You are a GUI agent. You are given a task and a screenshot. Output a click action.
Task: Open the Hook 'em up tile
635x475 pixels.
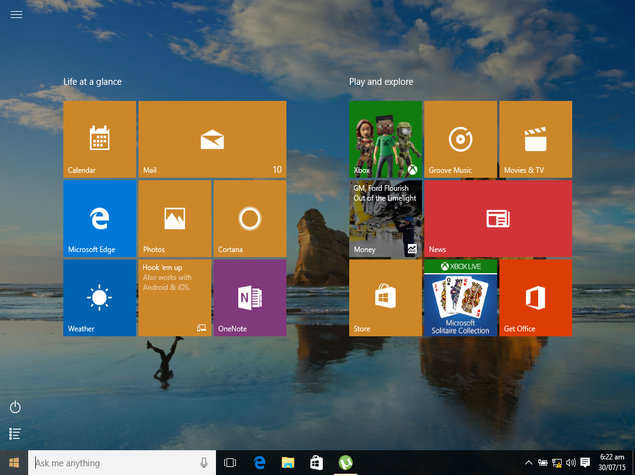pos(175,298)
